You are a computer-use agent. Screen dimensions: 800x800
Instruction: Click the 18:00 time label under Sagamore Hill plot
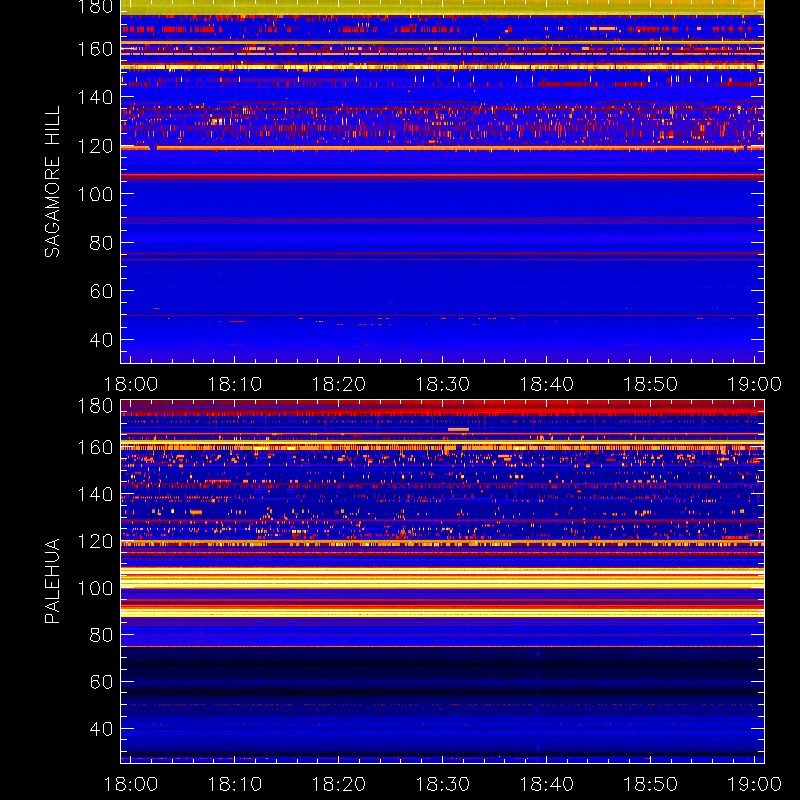click(x=131, y=384)
